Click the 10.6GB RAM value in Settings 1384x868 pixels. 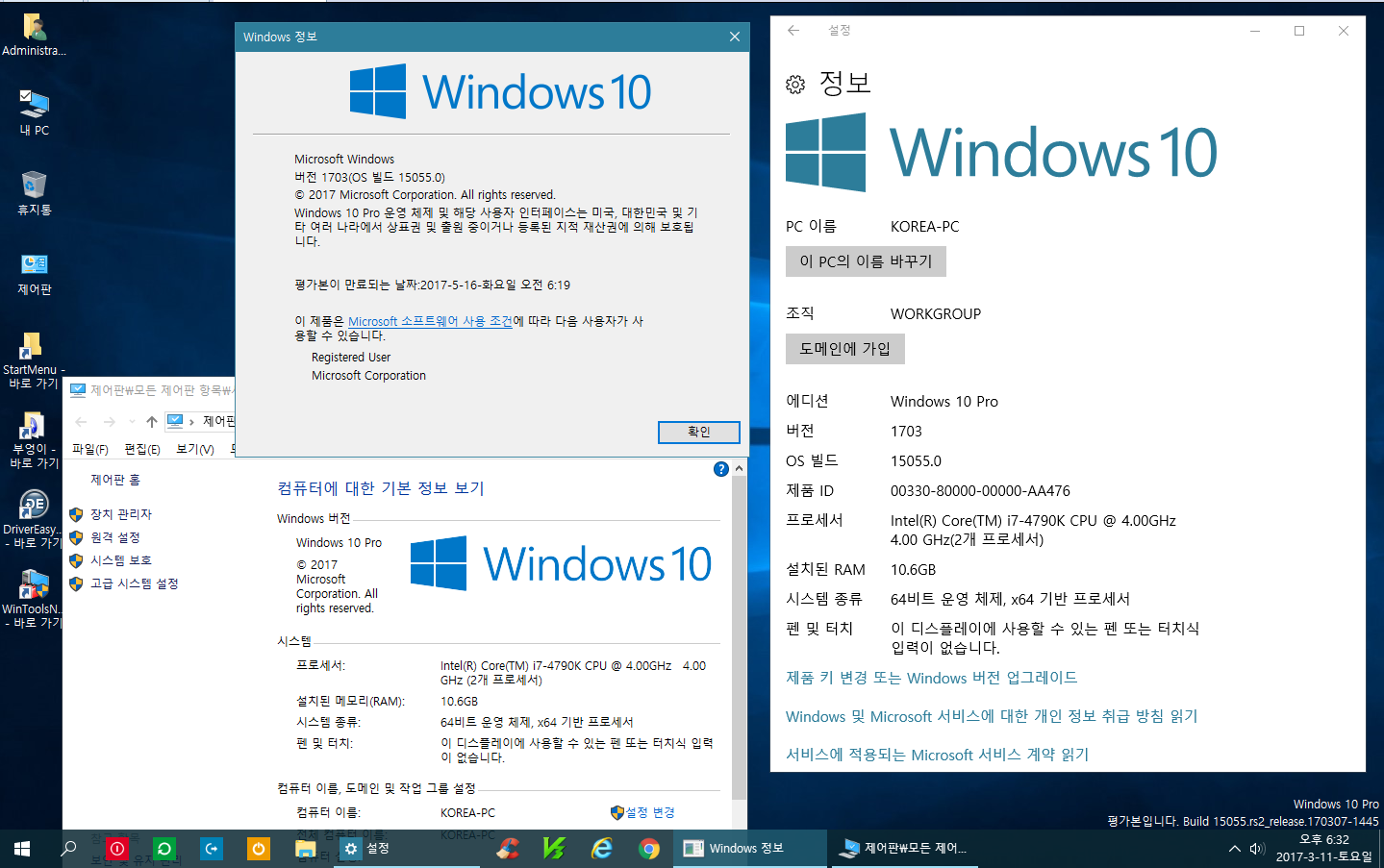pos(913,569)
